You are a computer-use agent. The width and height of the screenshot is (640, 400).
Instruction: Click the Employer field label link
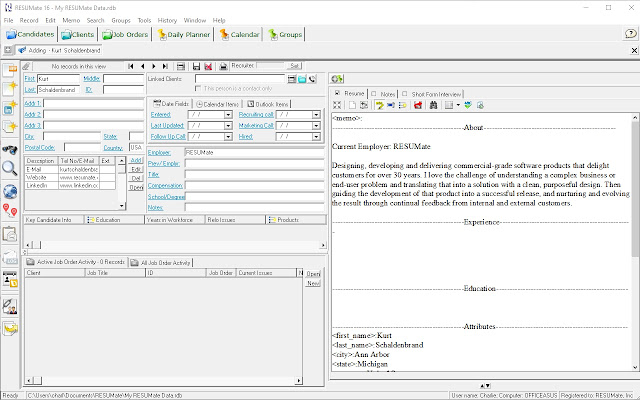159,153
